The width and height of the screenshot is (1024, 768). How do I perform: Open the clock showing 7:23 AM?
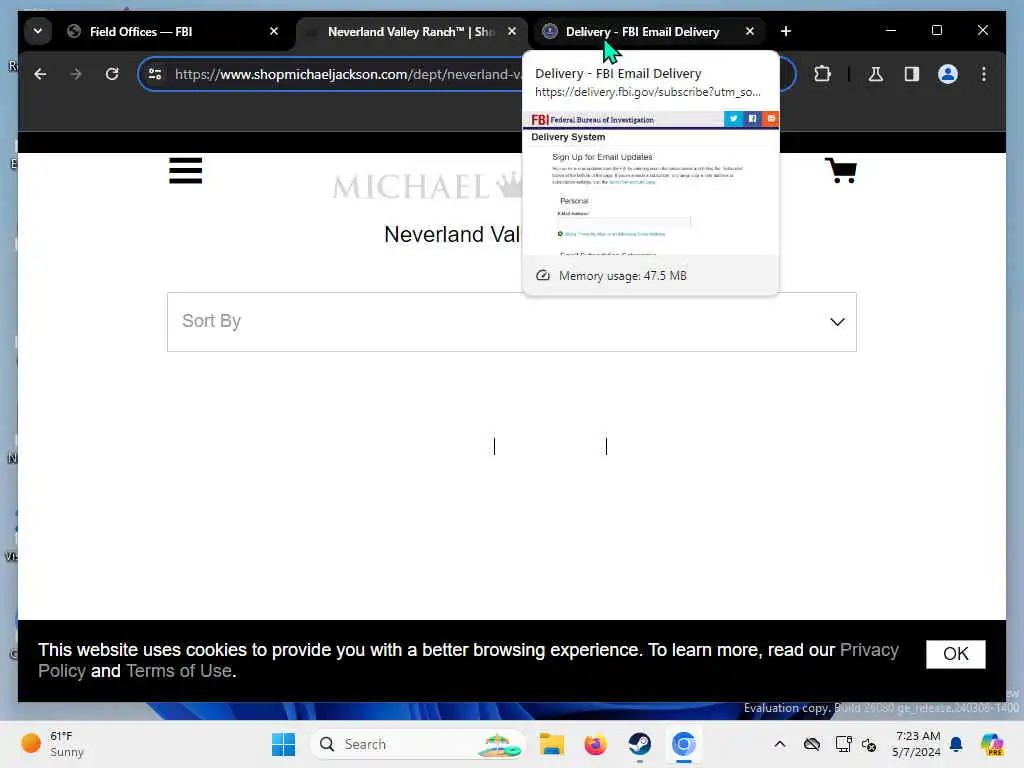[916, 744]
